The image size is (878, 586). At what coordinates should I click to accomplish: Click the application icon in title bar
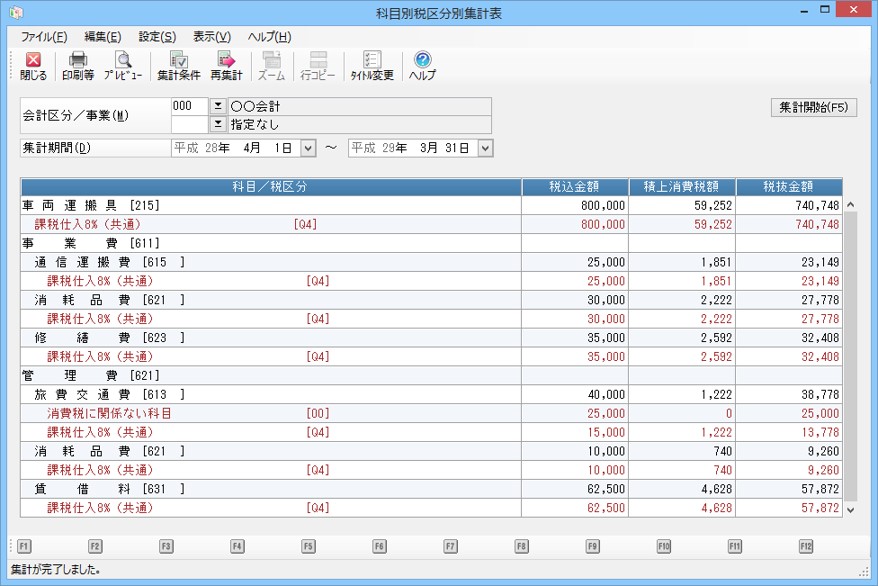pyautogui.click(x=15, y=13)
